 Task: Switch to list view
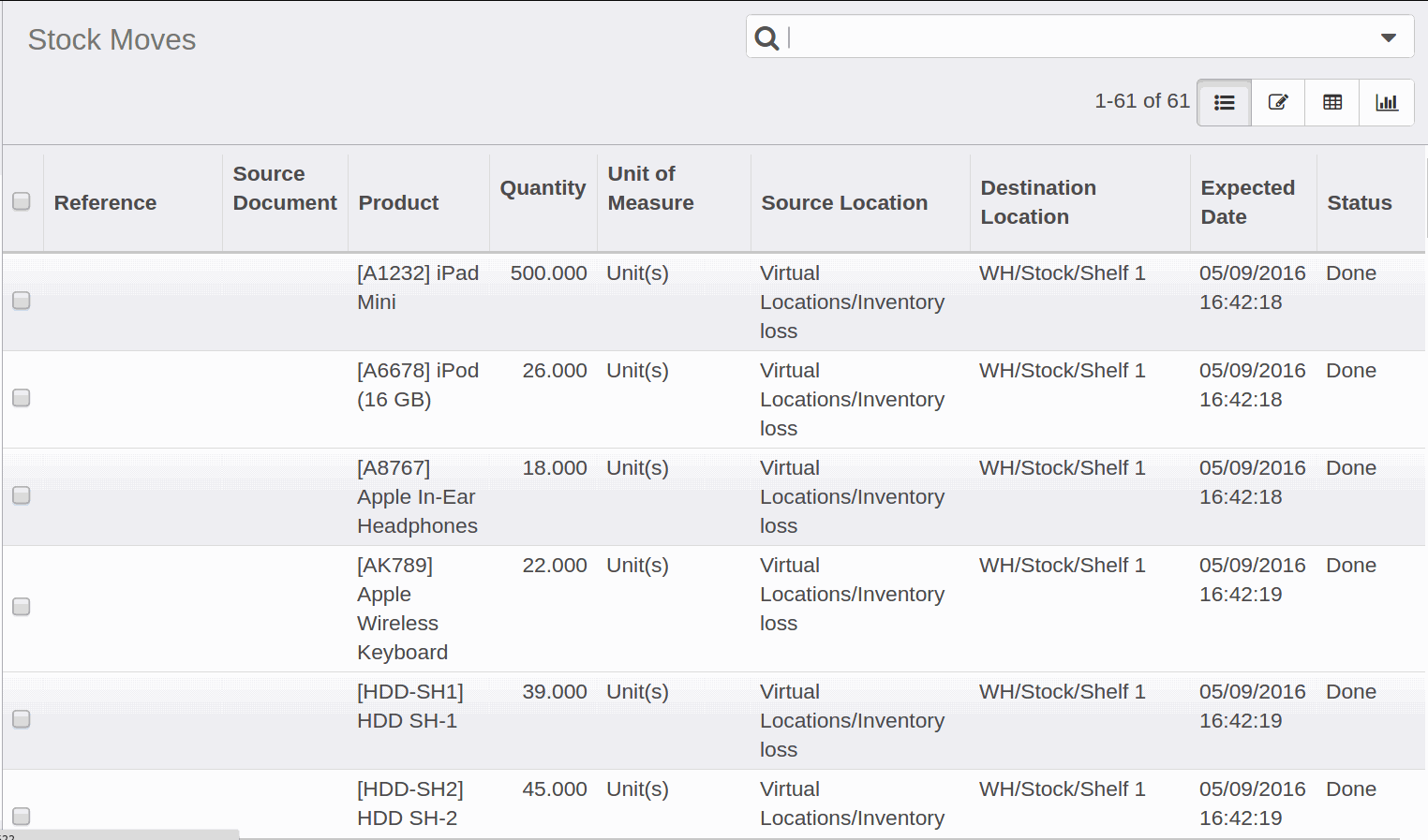click(1224, 102)
